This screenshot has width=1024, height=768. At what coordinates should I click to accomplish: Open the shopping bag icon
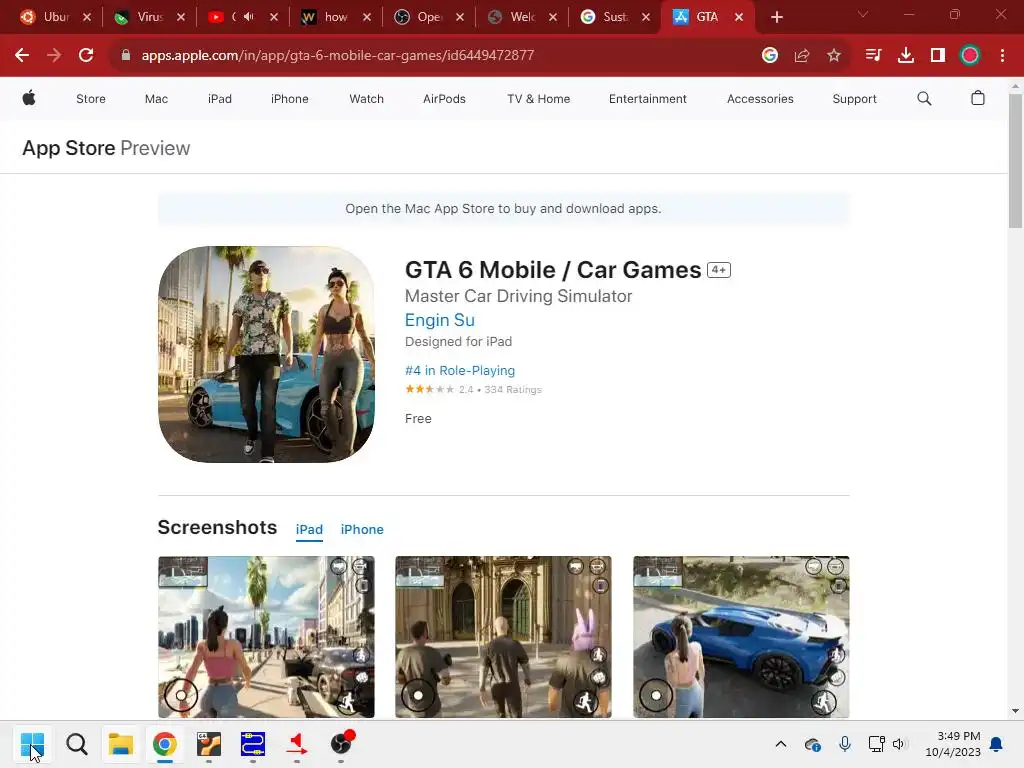tap(978, 98)
